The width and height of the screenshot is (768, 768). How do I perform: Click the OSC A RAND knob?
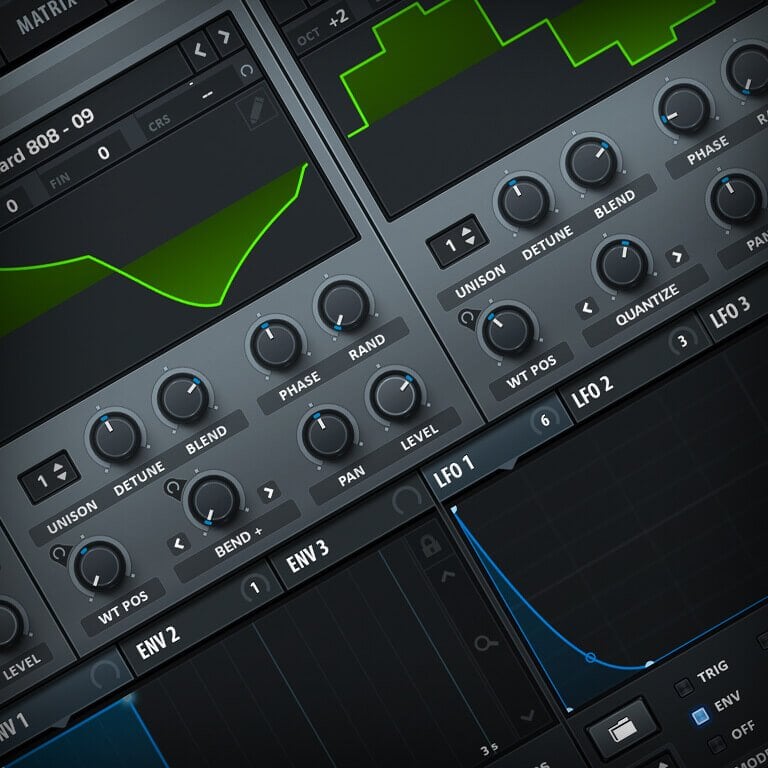click(343, 305)
